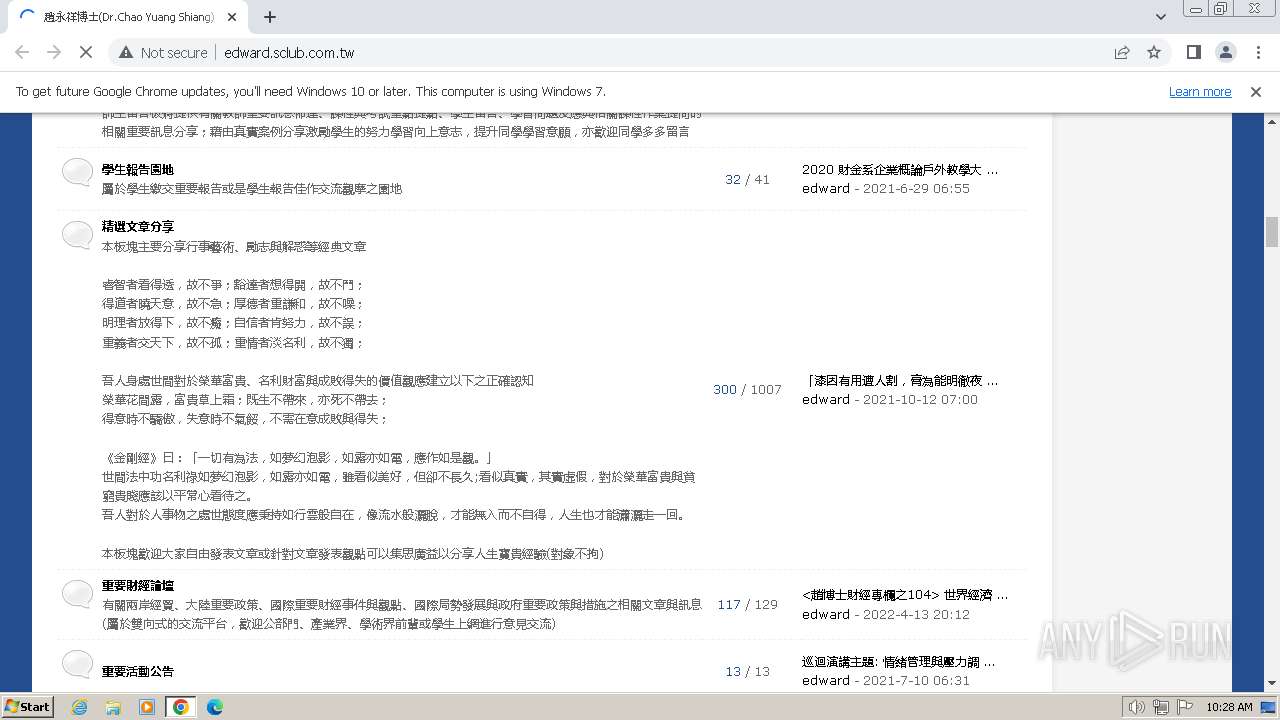1280x720 pixels.
Task: Open the media player taskbar icon
Action: click(147, 707)
